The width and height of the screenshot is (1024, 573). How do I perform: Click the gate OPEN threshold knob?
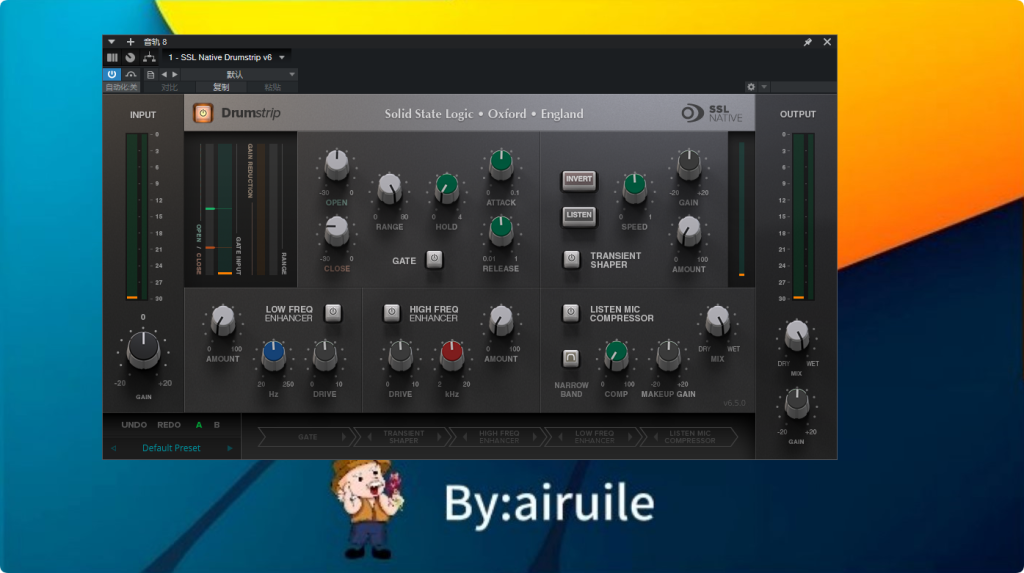pos(336,165)
